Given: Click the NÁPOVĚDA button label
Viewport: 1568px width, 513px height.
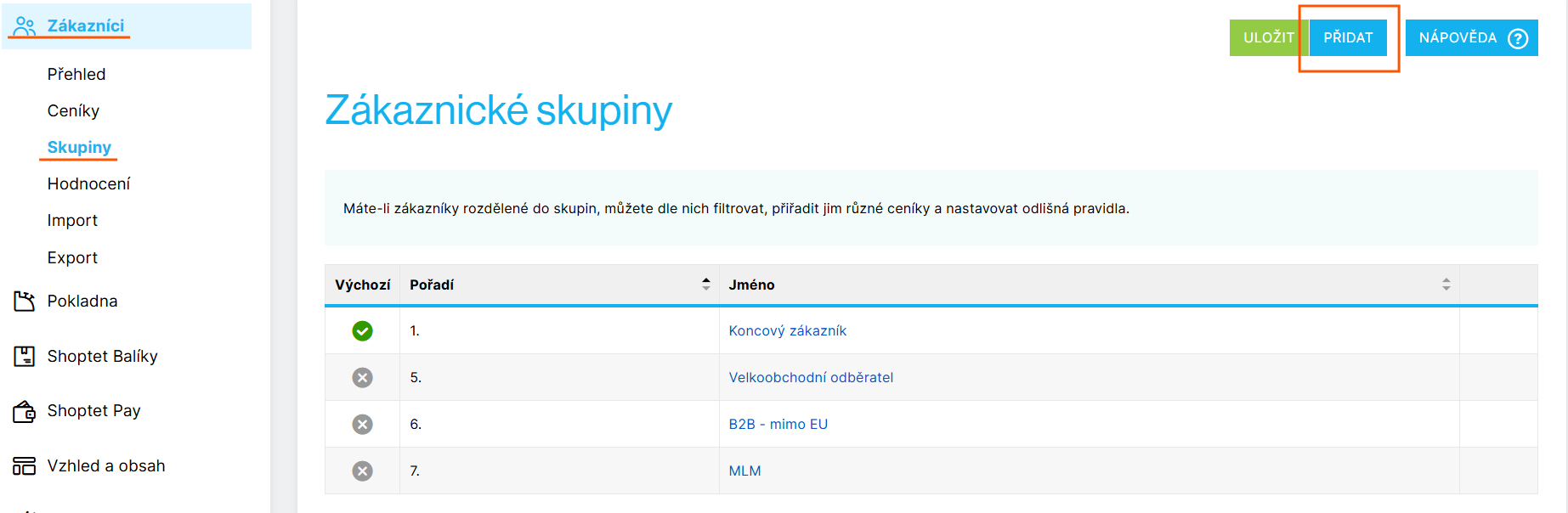Looking at the screenshot, I should (x=1458, y=38).
